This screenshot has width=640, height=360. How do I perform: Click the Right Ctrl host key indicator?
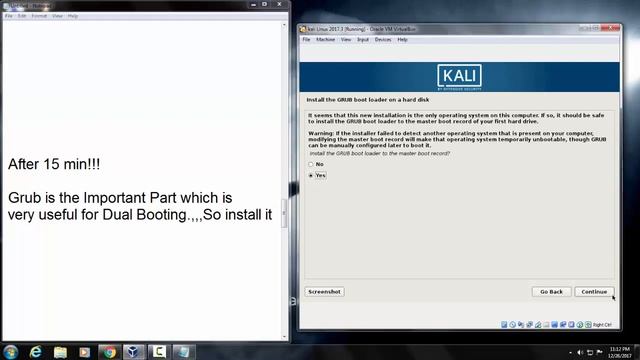pyautogui.click(x=602, y=325)
